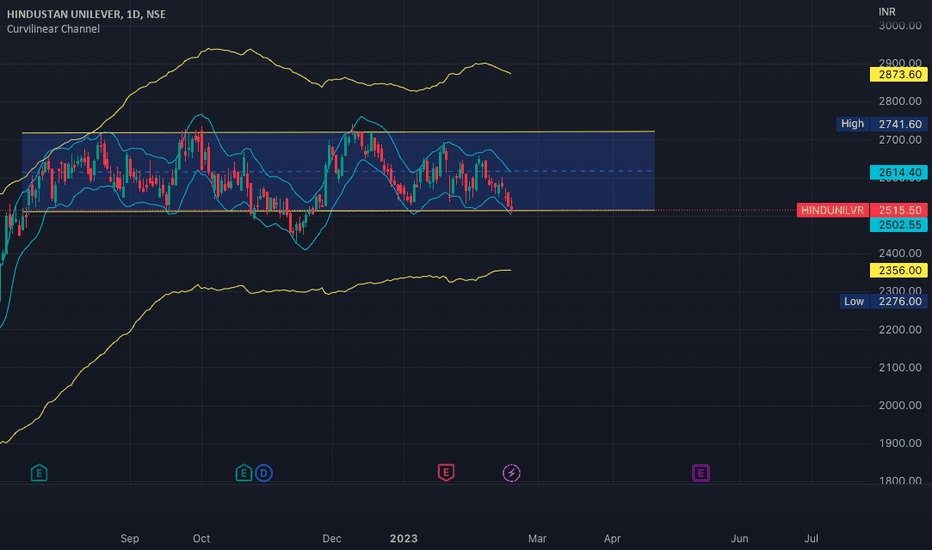Open the purple lightning event marker
The width and height of the screenshot is (932, 550).
point(512,473)
